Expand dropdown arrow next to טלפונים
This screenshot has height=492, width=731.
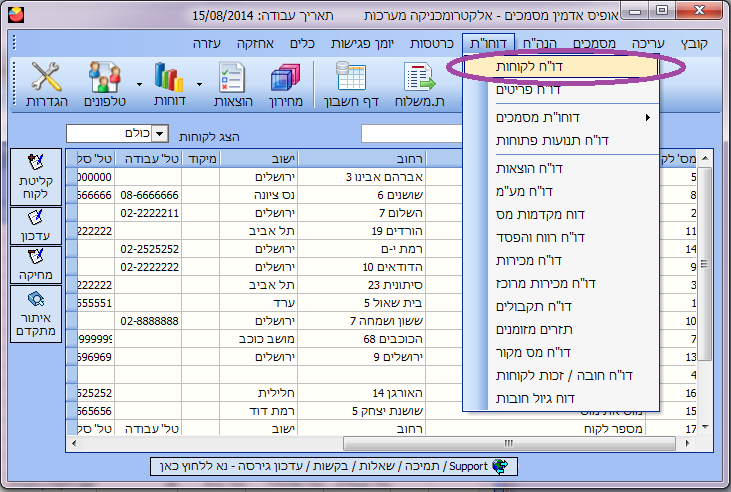(139, 84)
